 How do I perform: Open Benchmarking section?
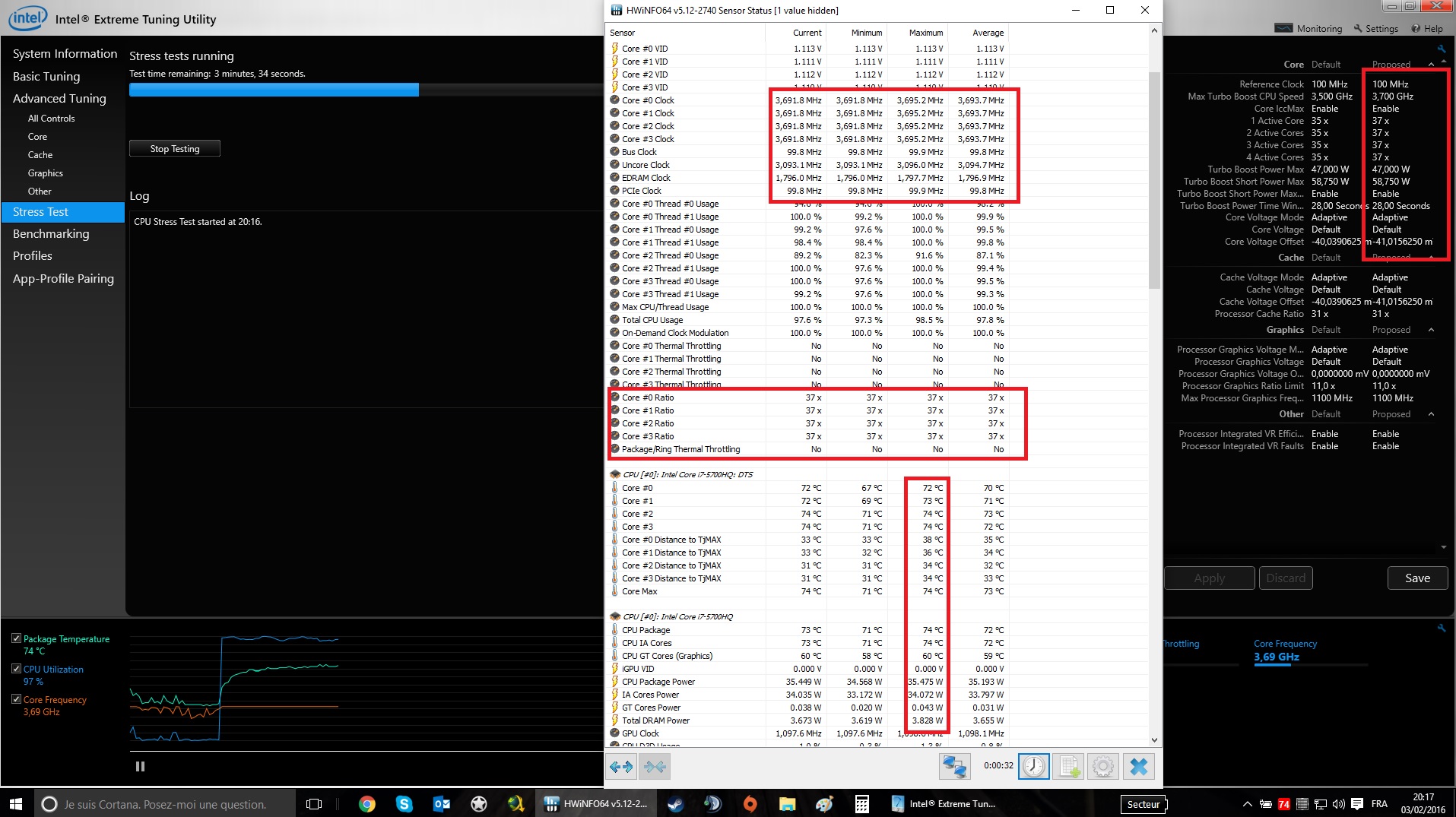[x=51, y=234]
